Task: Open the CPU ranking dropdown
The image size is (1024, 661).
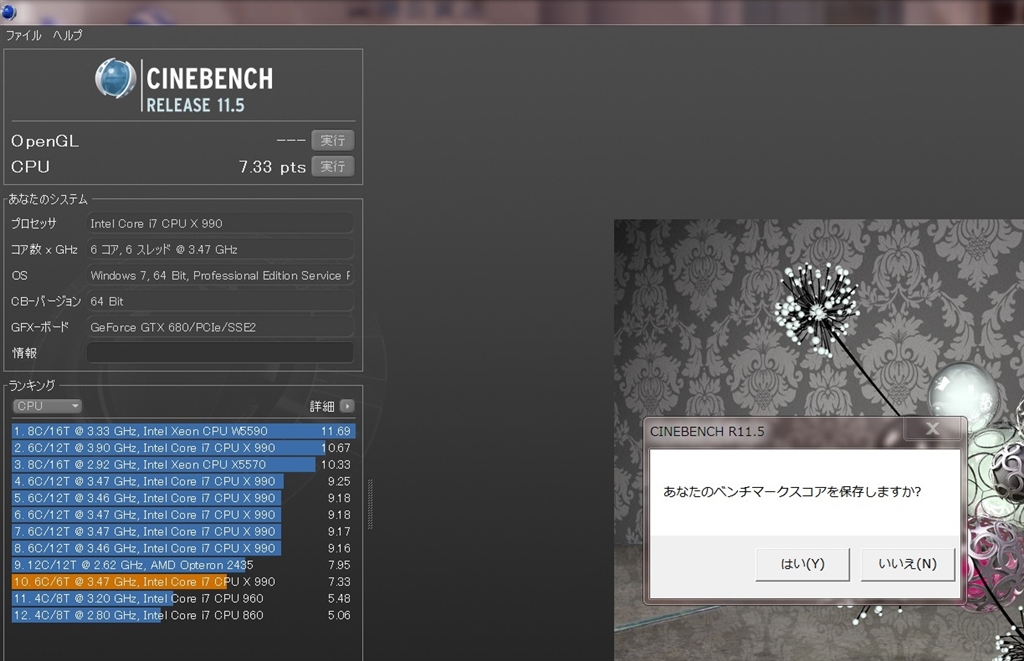Action: (47, 406)
